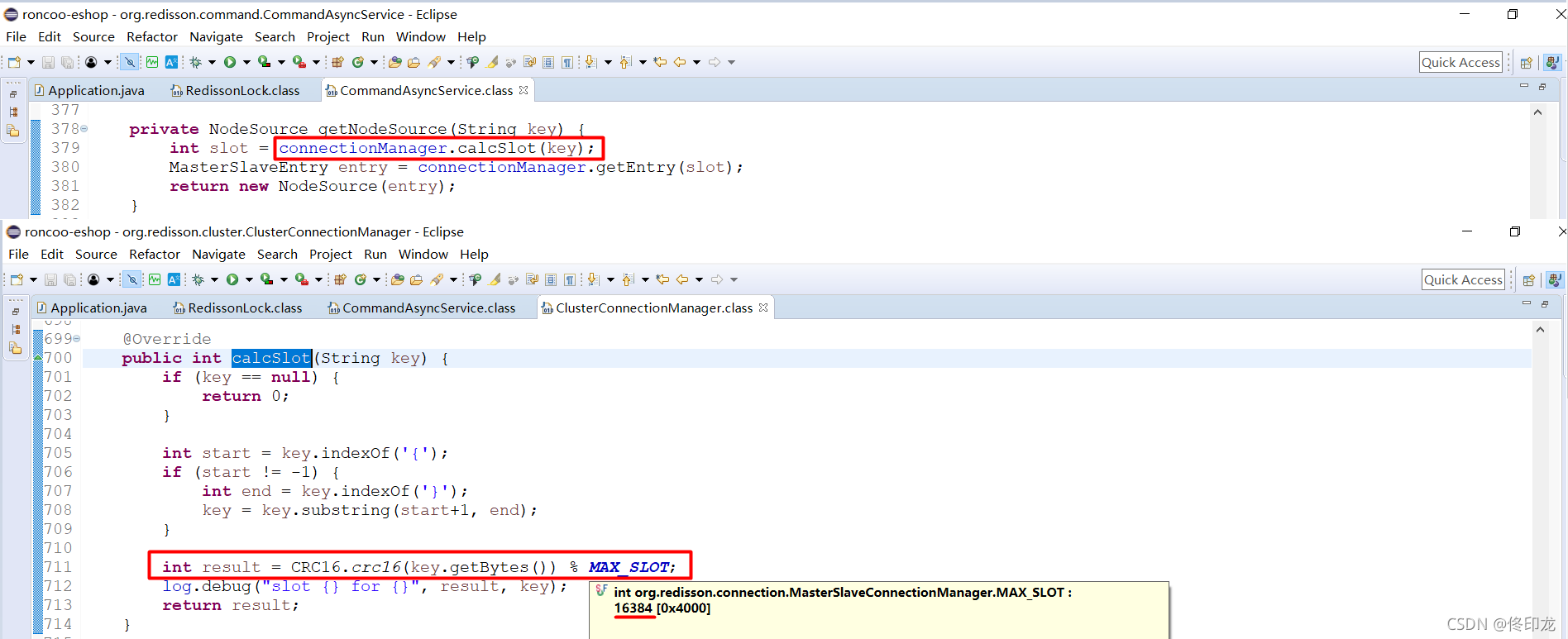Close the ClusterConnectionManager.class tab
The height and width of the screenshot is (639, 1568).
pyautogui.click(x=763, y=308)
